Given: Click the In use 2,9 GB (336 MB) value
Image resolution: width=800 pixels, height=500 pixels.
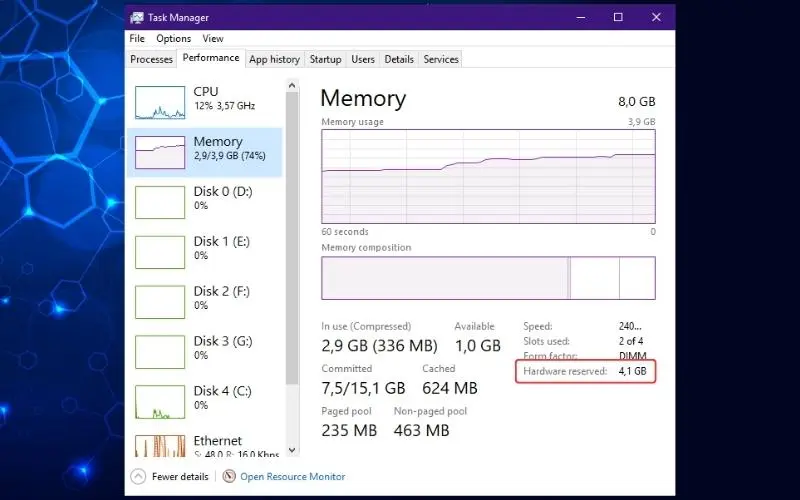Looking at the screenshot, I should 379,346.
